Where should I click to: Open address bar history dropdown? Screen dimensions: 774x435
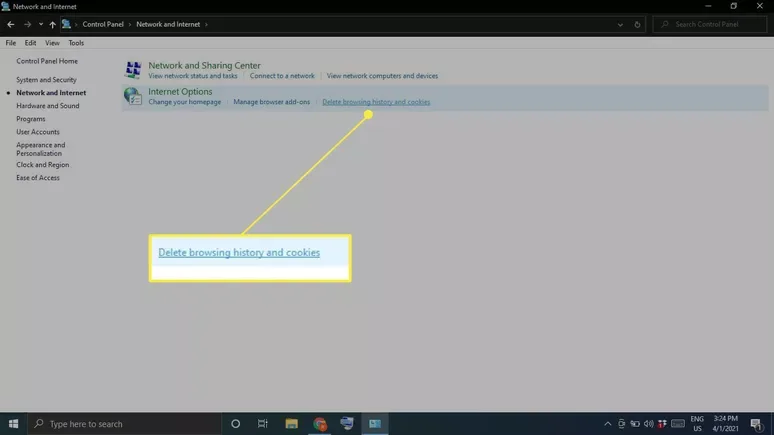point(620,25)
